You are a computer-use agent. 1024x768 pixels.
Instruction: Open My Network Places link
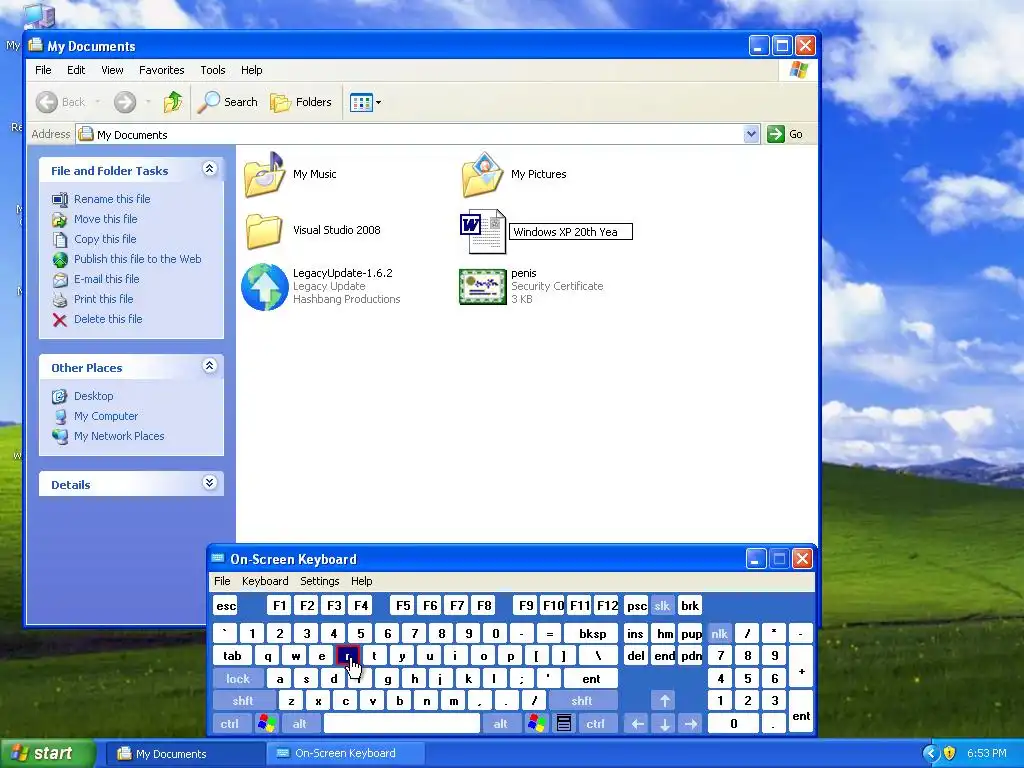click(x=119, y=436)
